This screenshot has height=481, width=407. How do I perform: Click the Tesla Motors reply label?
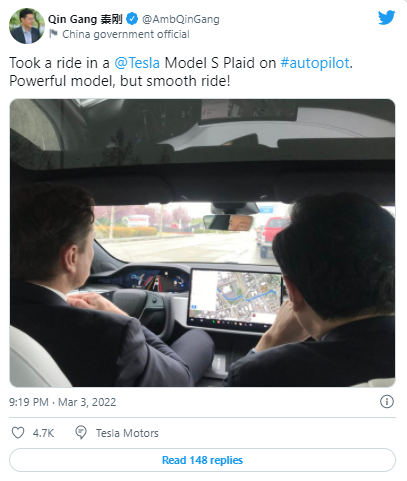127,433
